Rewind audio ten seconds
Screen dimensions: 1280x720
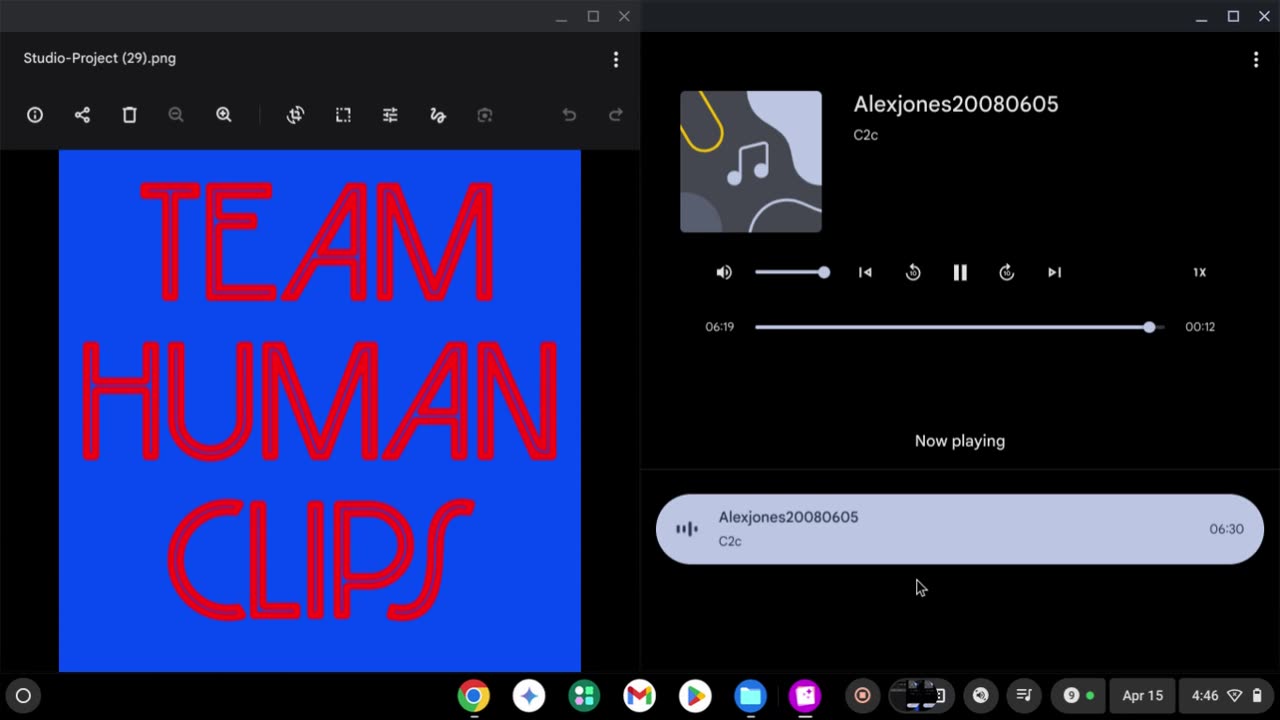913,272
